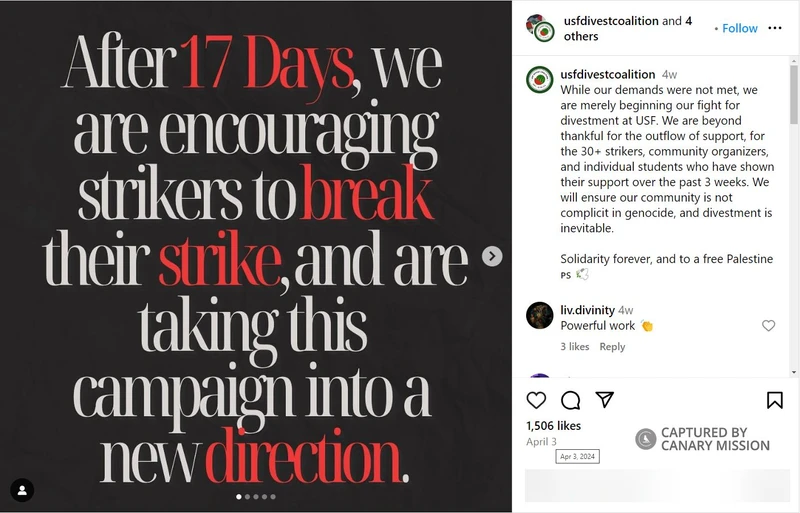Follow the usfdivestcoalition account

coord(740,28)
